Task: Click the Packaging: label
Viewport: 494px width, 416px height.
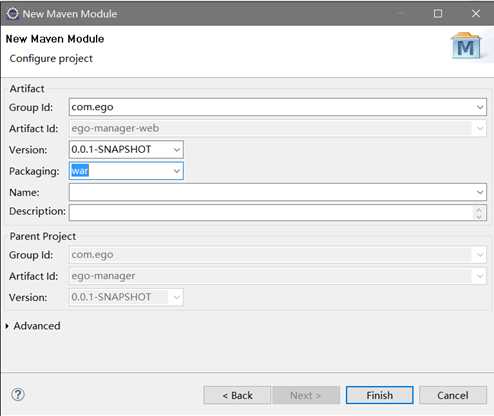Action: click(x=34, y=171)
